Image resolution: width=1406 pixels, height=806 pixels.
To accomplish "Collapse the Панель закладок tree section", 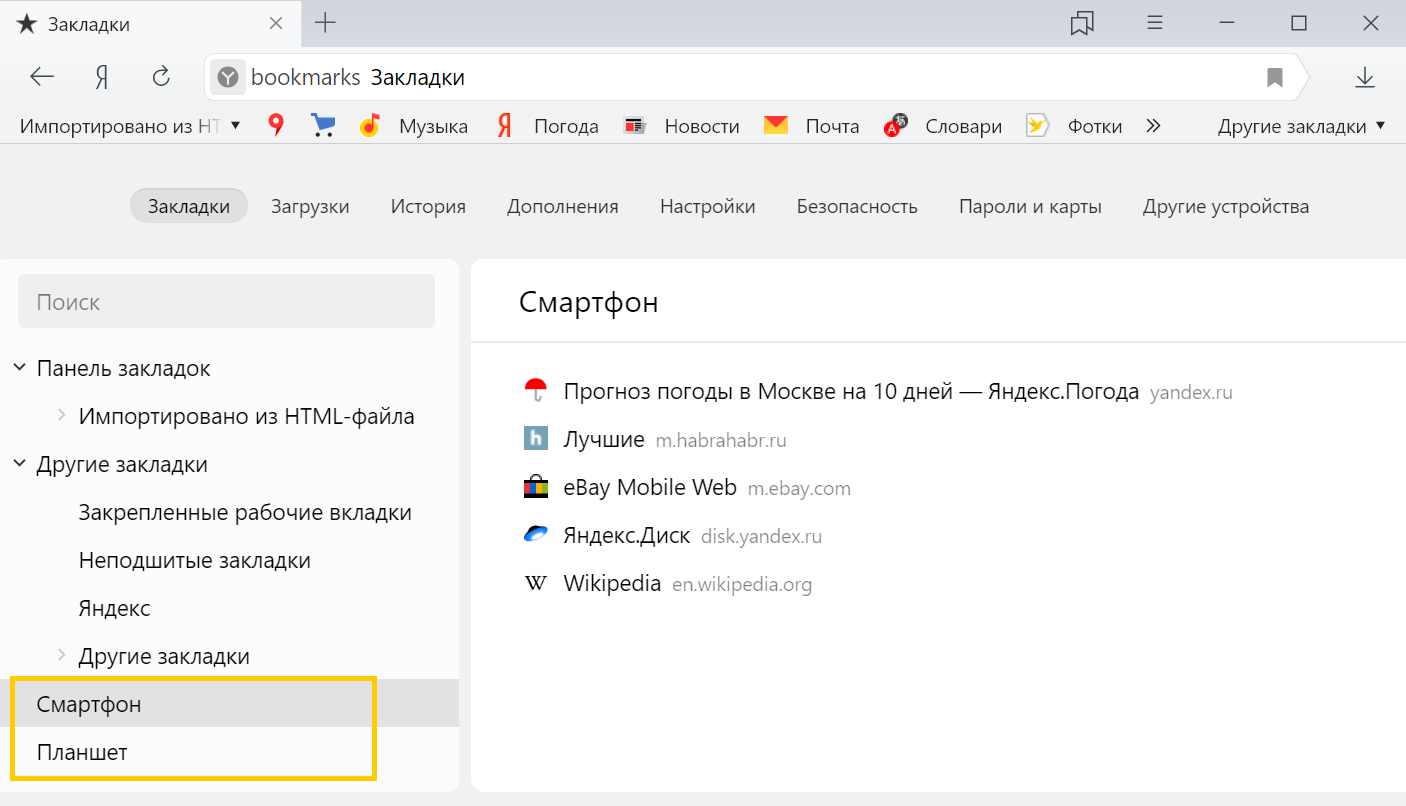I will (19, 368).
